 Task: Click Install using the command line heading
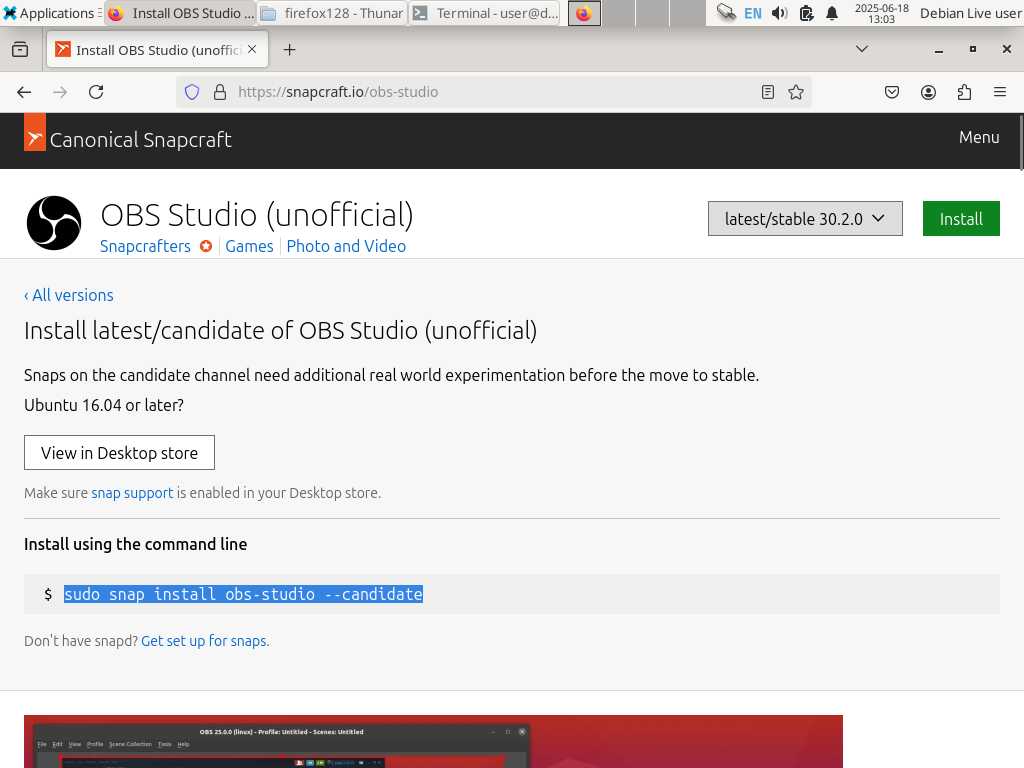[x=136, y=544]
